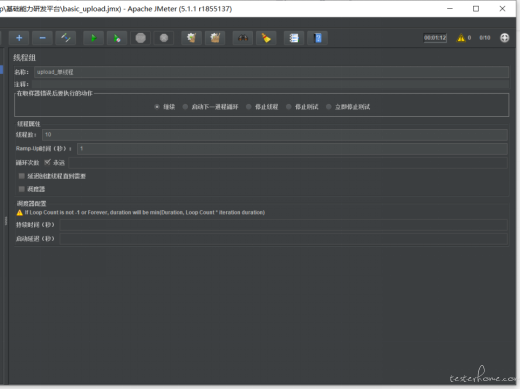
Task: Click the elapsed time 00:01:12 display
Action: point(435,38)
